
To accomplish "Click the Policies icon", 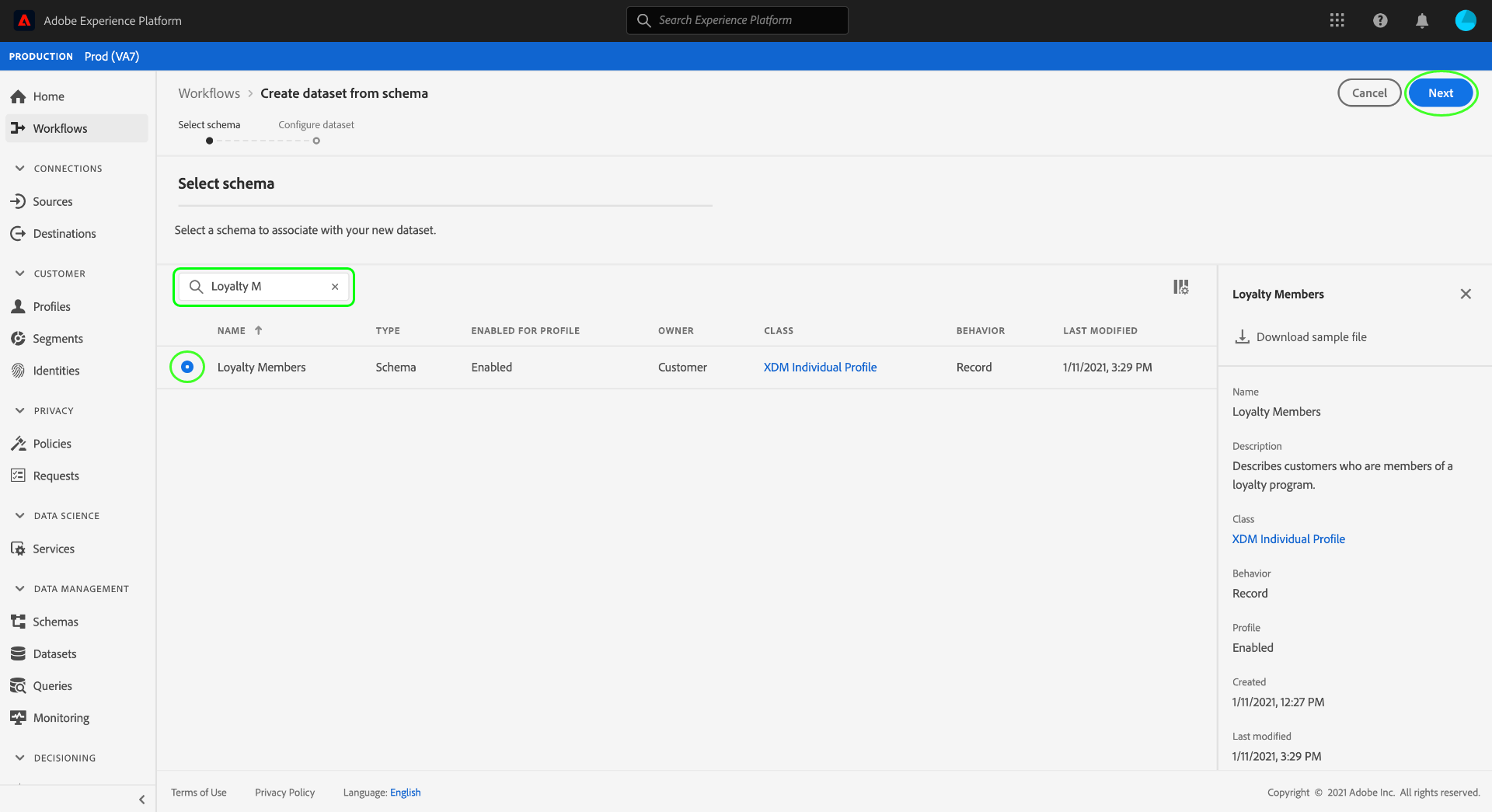I will click(x=18, y=444).
